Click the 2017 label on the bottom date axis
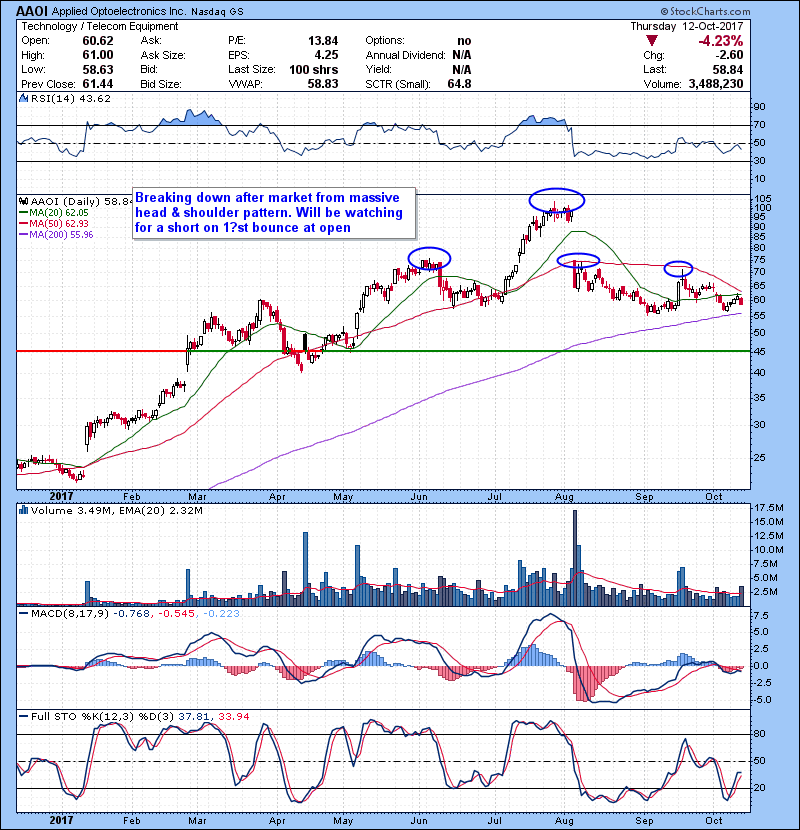 point(61,820)
